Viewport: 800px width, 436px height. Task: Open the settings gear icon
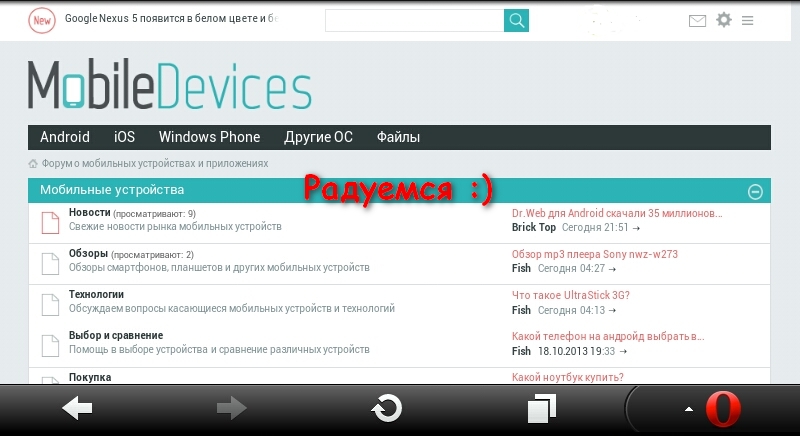click(723, 20)
